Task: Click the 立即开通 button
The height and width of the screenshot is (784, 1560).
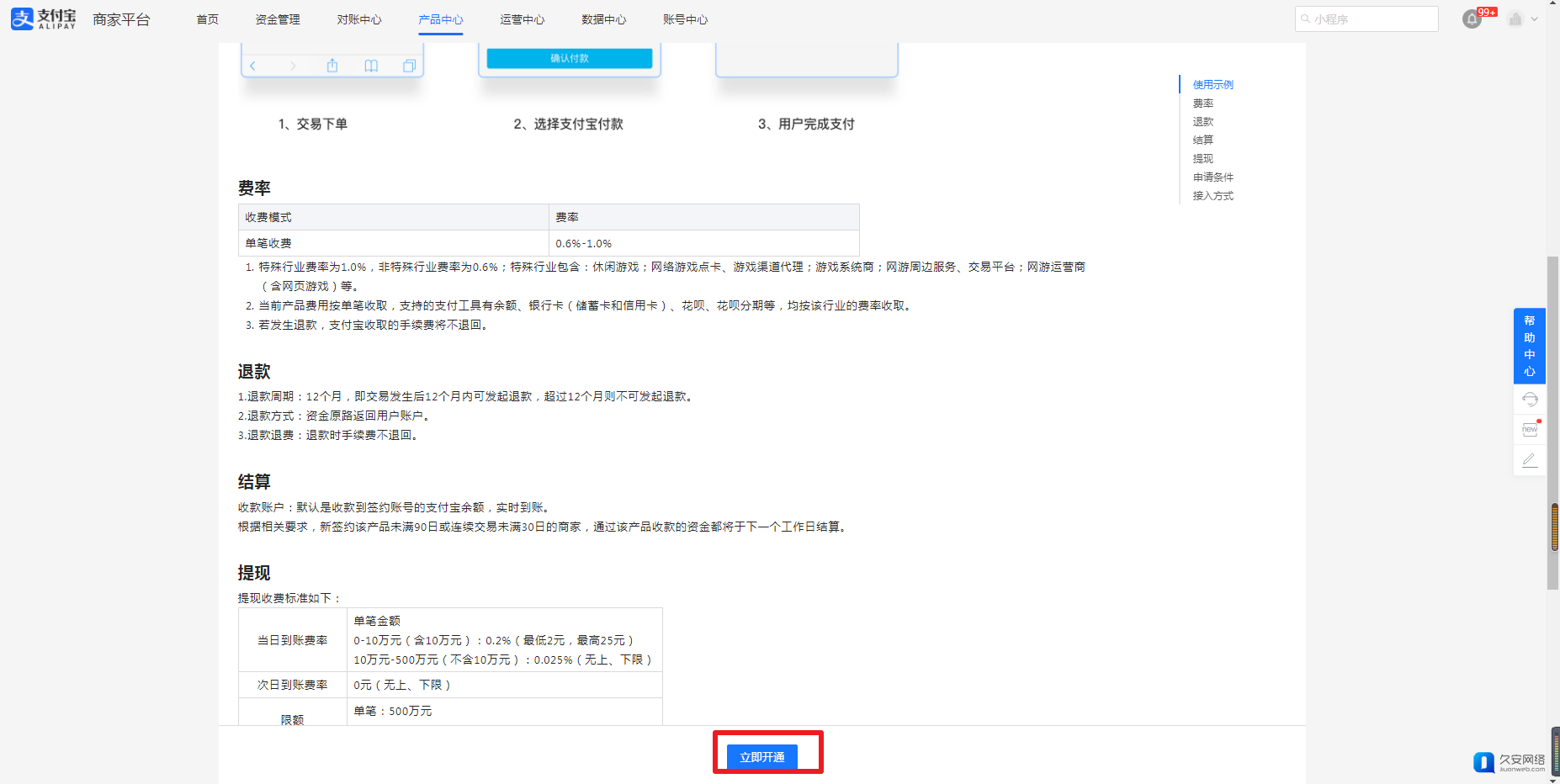Action: (762, 757)
